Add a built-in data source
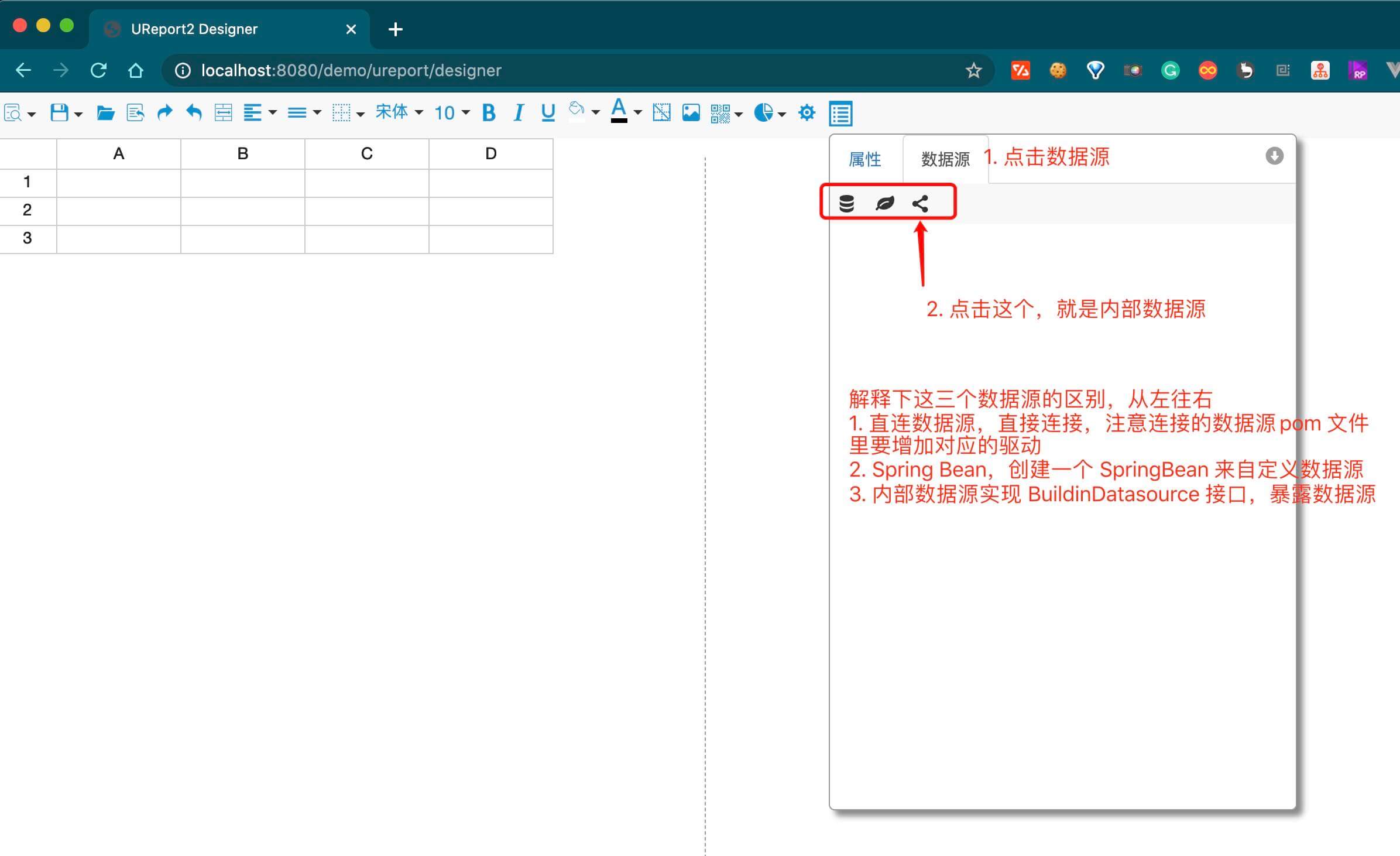 (920, 203)
